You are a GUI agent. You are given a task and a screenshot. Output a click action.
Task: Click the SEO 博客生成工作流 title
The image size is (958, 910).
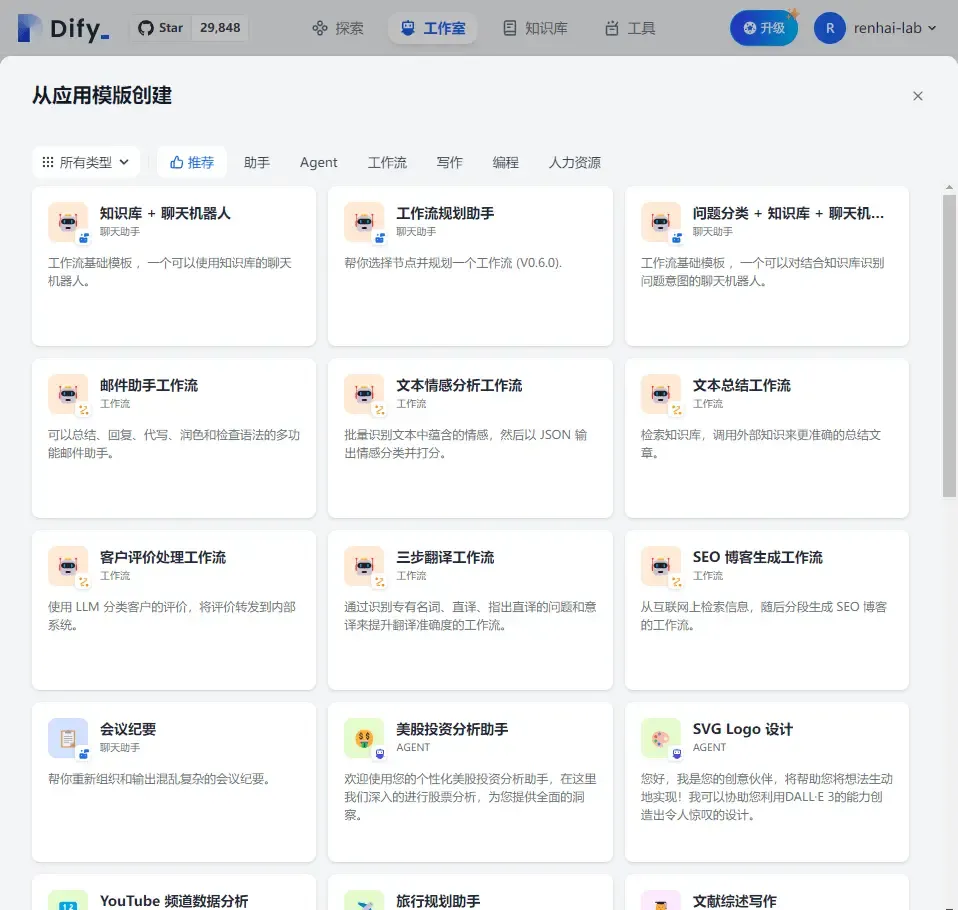click(758, 557)
